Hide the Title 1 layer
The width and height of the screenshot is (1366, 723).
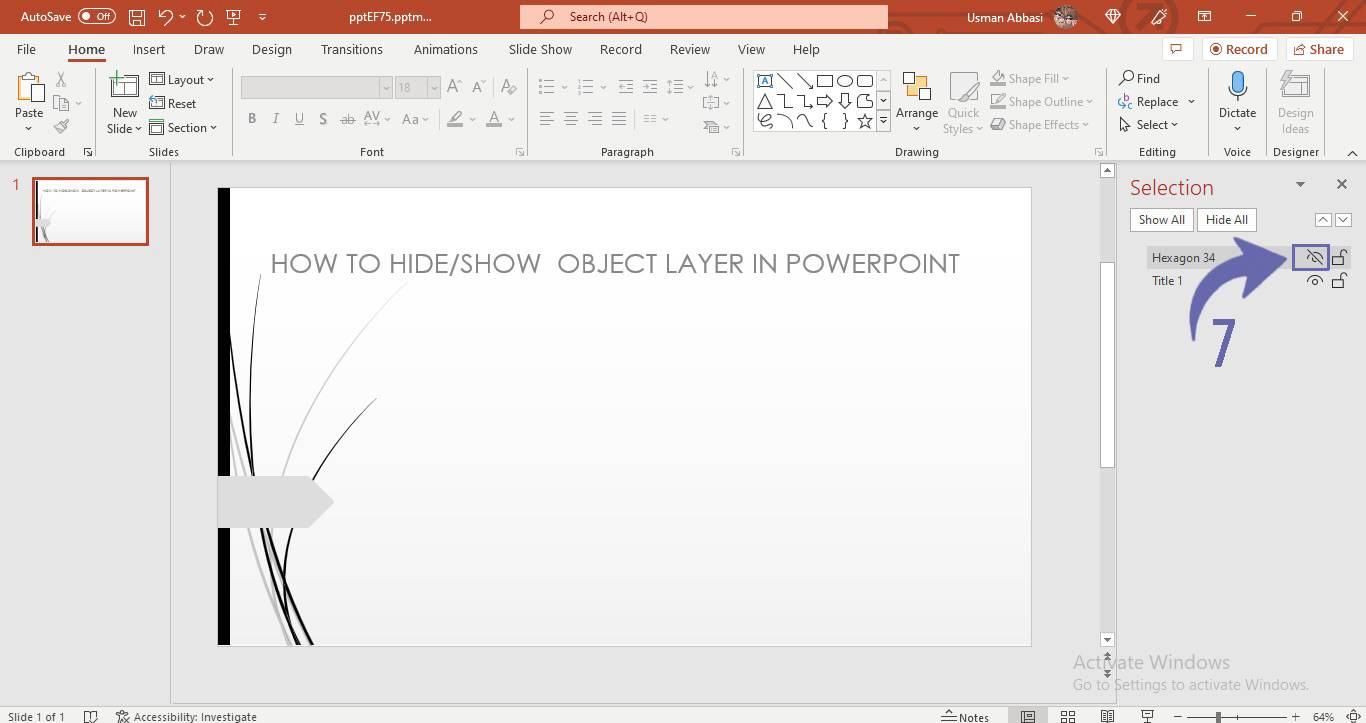(1315, 281)
